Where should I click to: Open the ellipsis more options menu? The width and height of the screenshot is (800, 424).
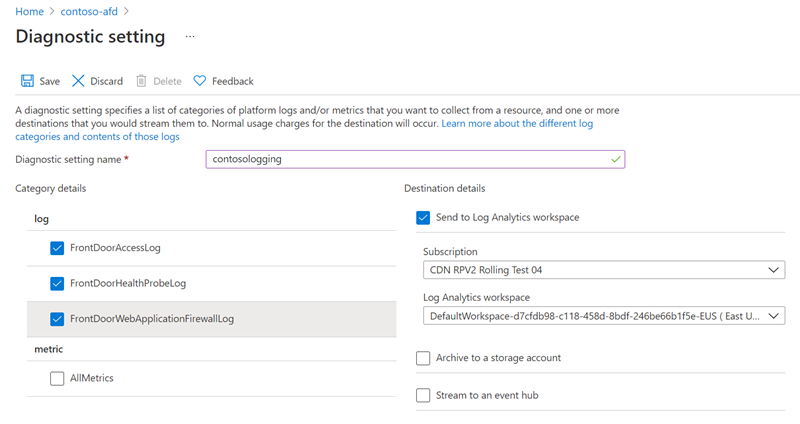coord(190,37)
